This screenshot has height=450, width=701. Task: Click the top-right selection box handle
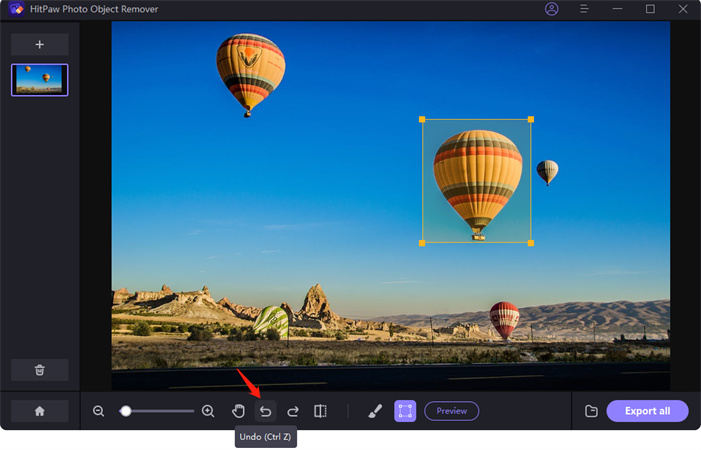tap(531, 119)
